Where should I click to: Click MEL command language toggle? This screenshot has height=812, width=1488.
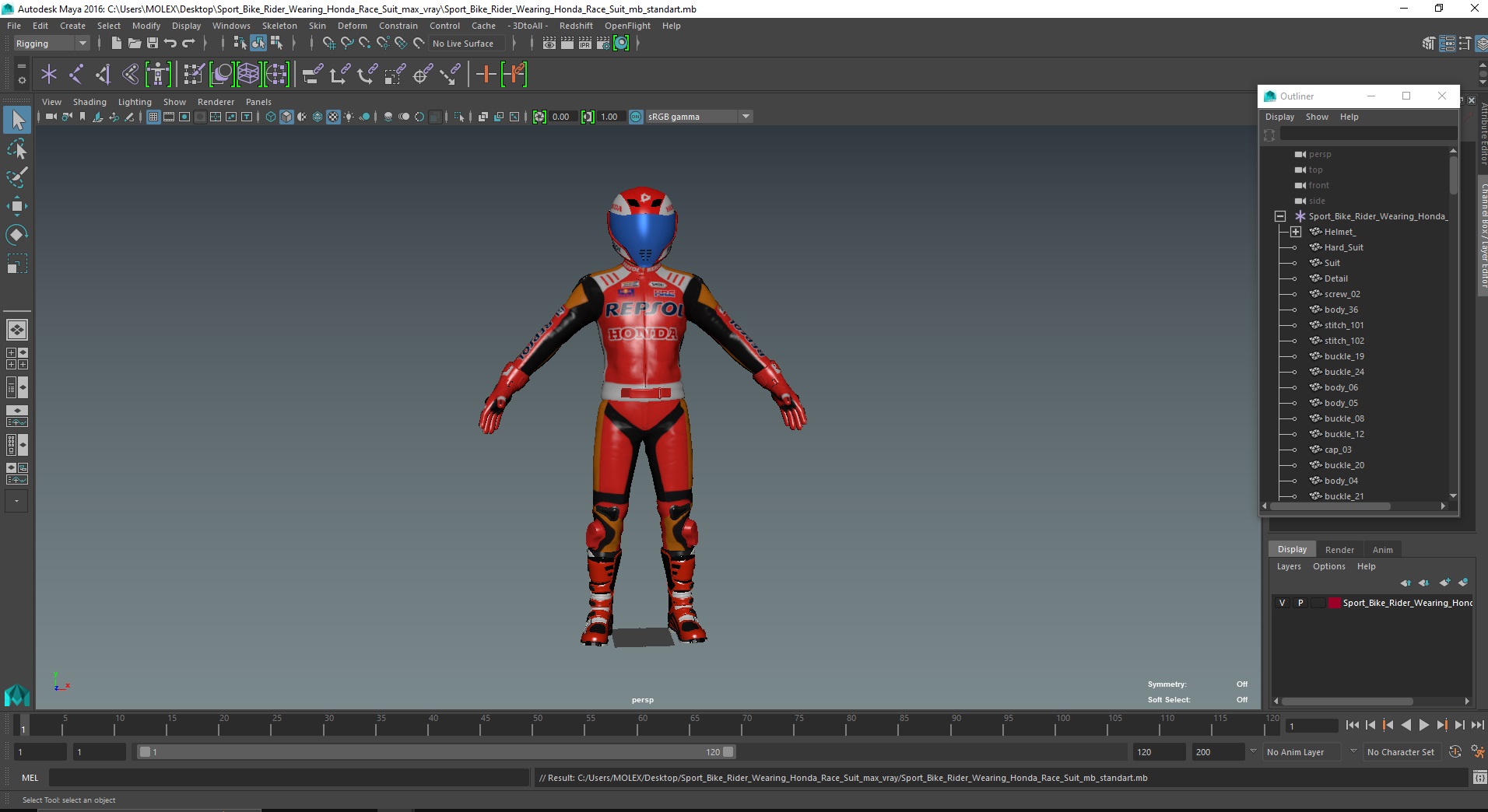click(x=30, y=778)
